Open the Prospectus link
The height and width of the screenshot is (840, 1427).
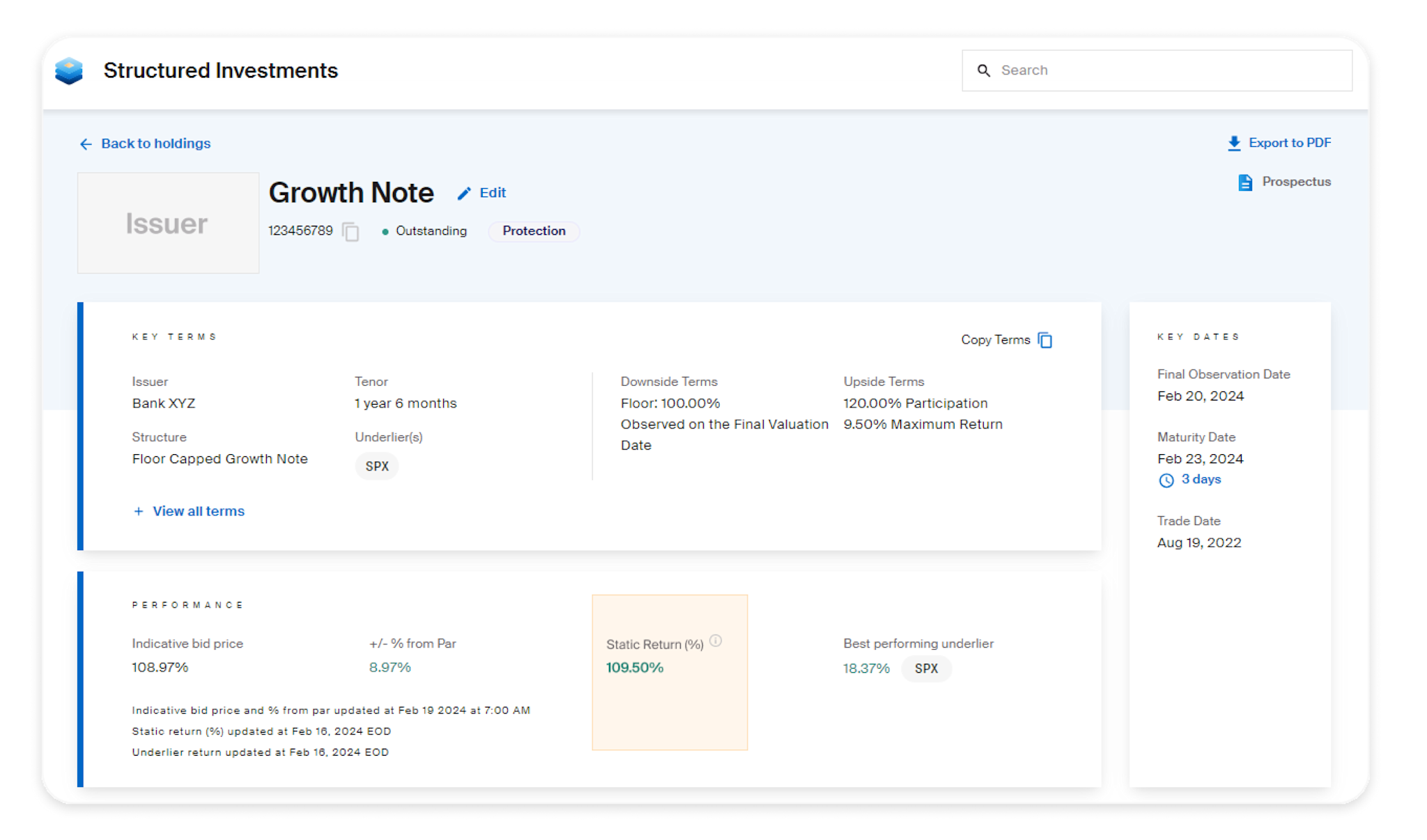[x=1295, y=182]
